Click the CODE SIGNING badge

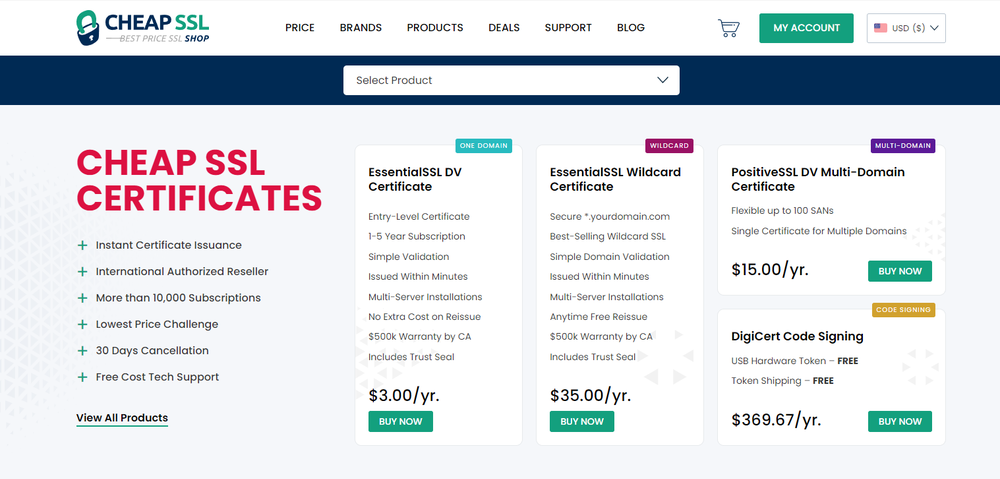(x=903, y=310)
